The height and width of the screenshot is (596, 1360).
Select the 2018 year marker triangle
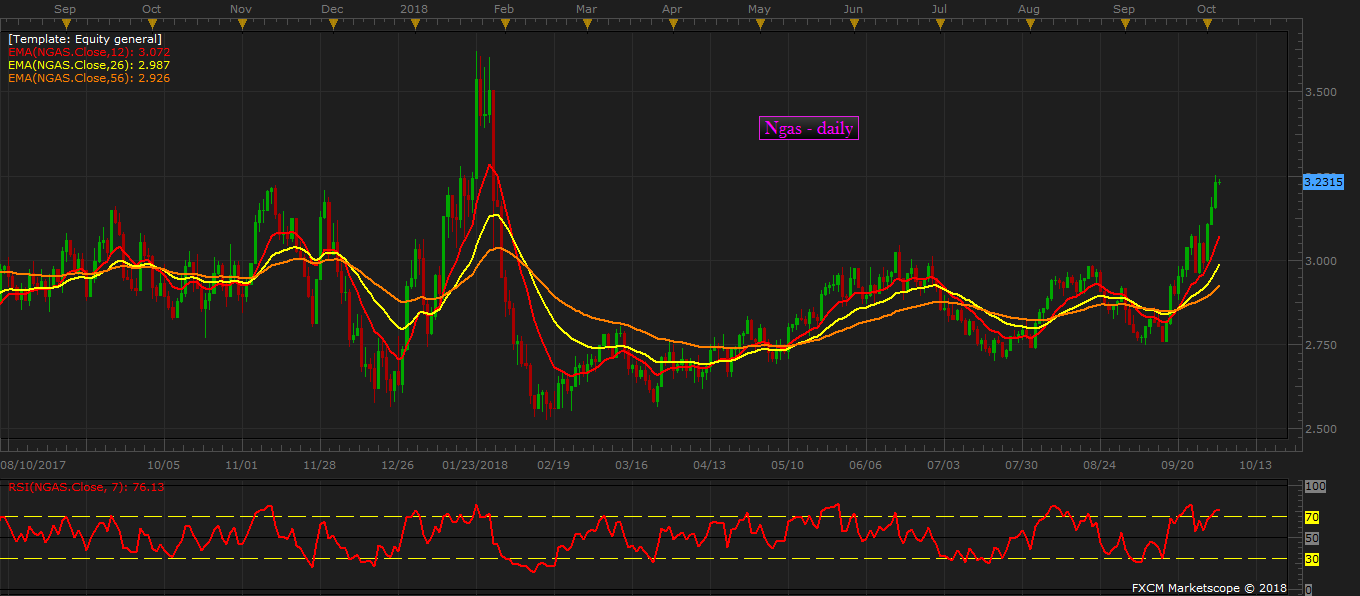(413, 22)
